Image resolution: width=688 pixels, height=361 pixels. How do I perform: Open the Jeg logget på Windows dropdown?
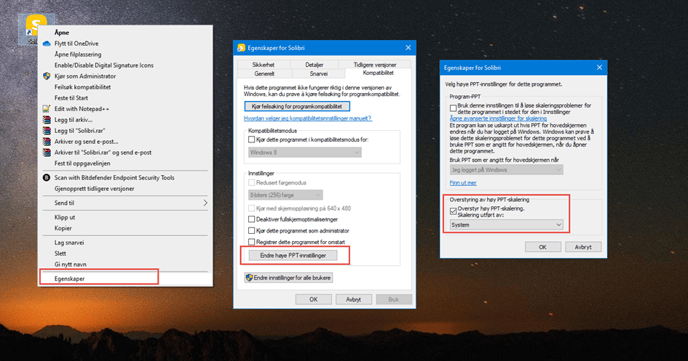(x=506, y=170)
